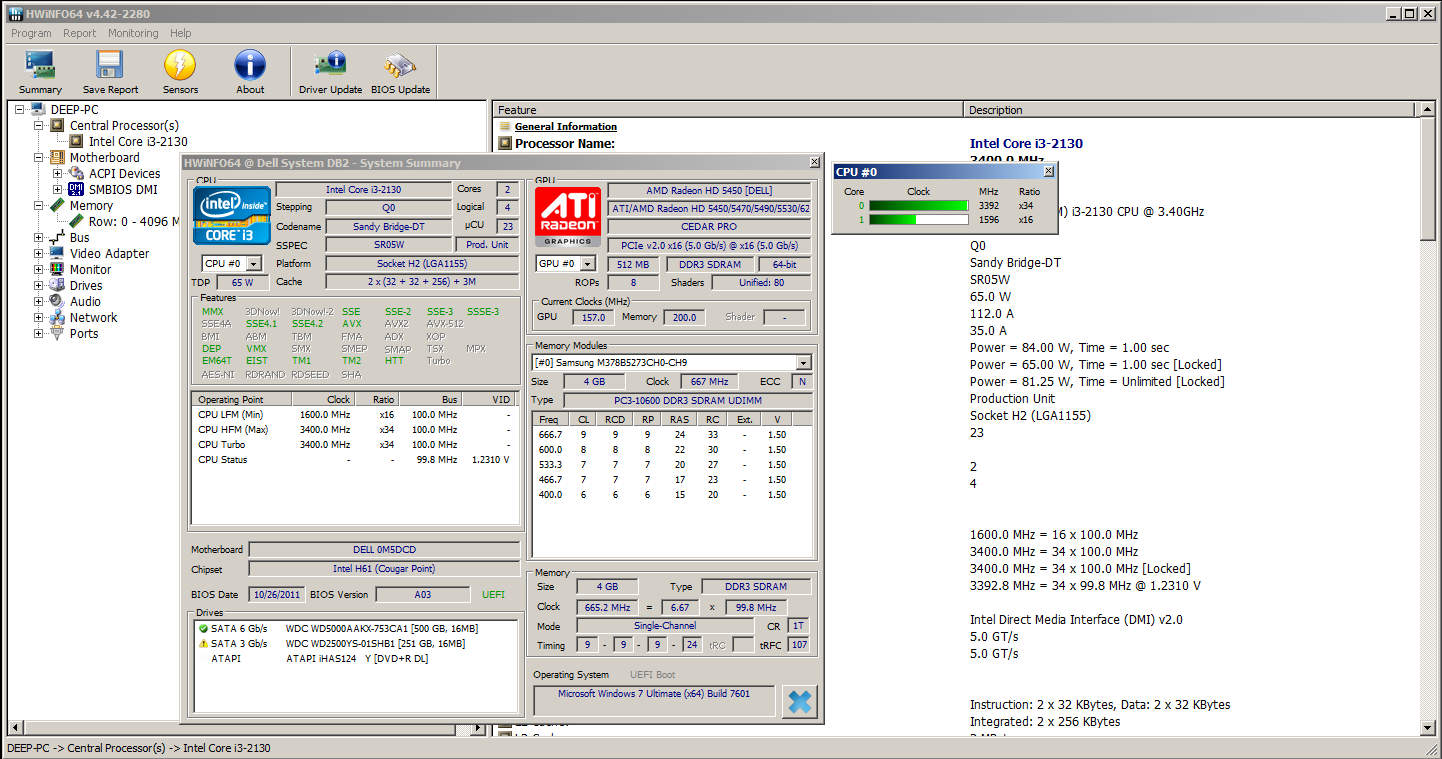Image resolution: width=1442 pixels, height=759 pixels.
Task: Click green check icon on SATA 6 Gb/s drive
Action: tap(203, 629)
